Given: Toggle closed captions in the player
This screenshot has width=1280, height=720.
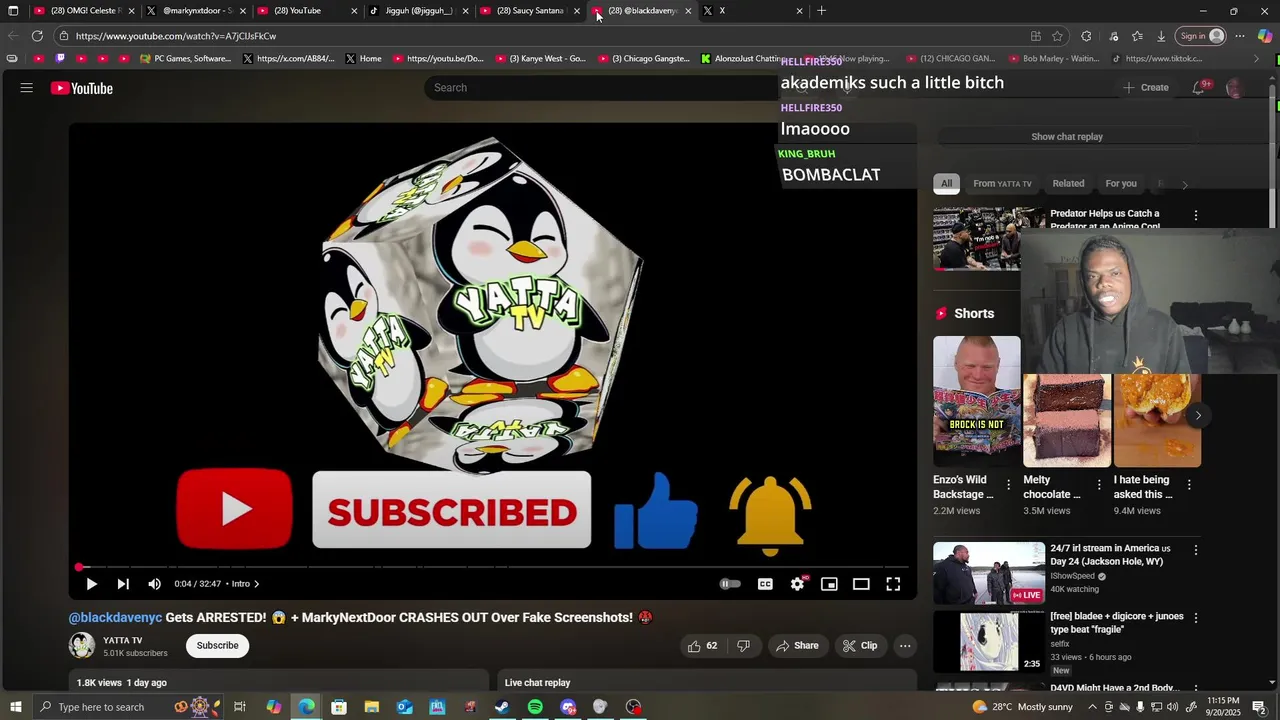Looking at the screenshot, I should pyautogui.click(x=765, y=584).
